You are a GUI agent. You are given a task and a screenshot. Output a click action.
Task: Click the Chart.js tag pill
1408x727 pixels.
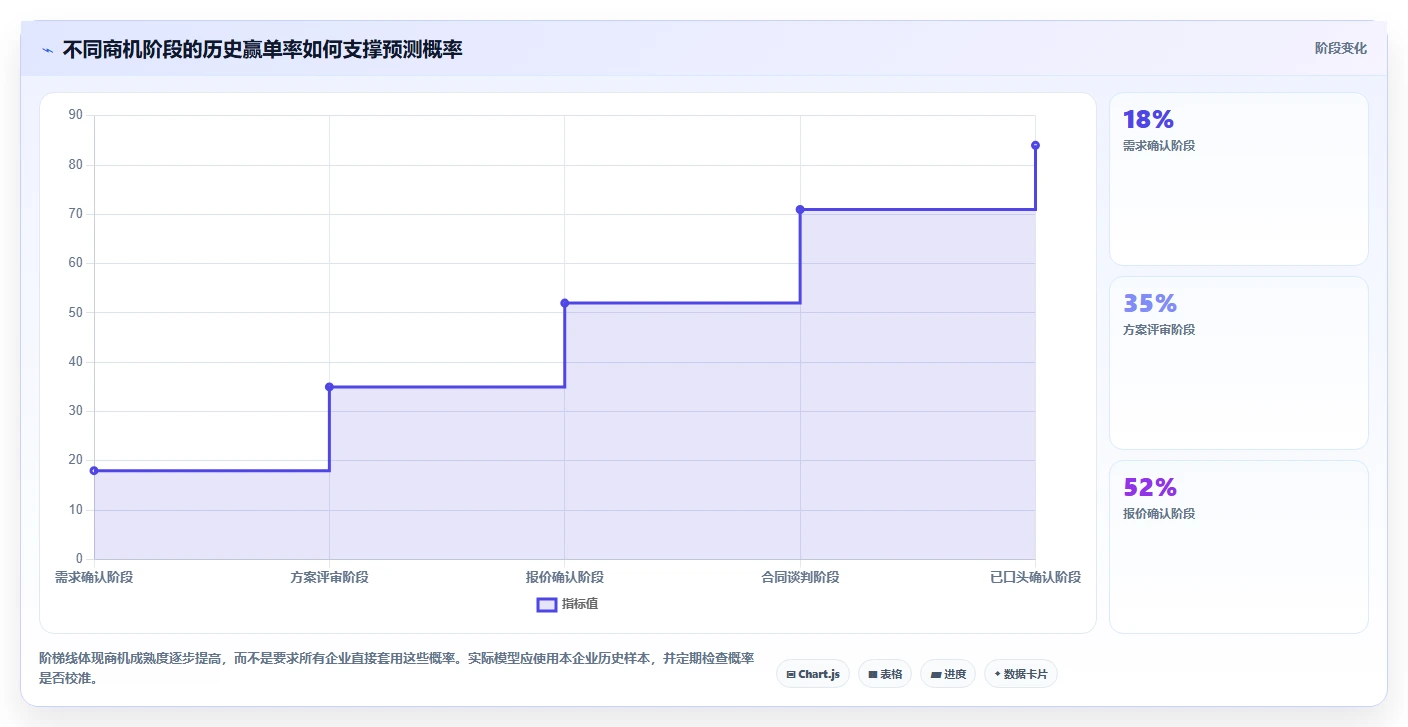813,674
